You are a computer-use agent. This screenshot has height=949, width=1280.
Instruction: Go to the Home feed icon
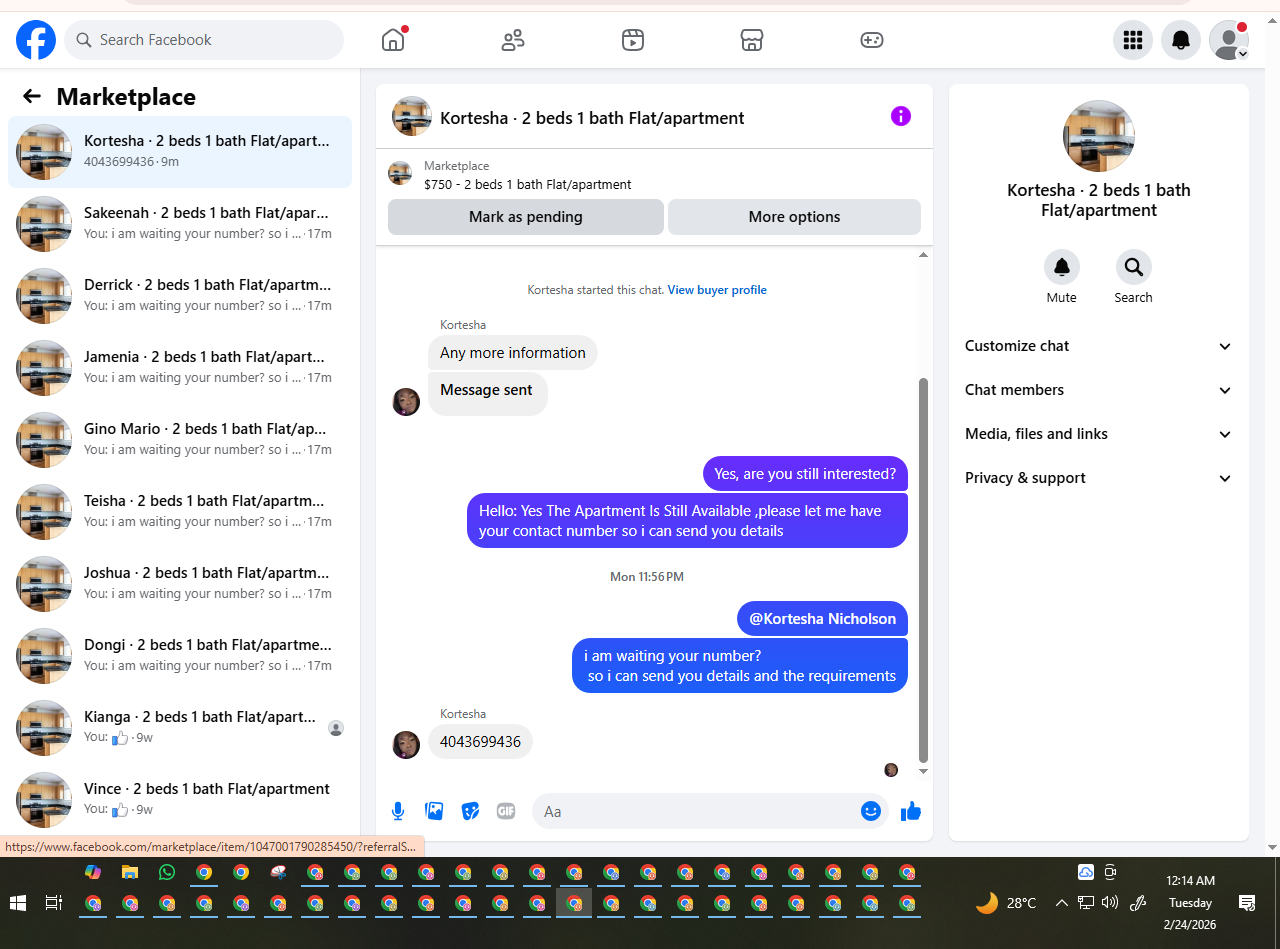coord(393,40)
